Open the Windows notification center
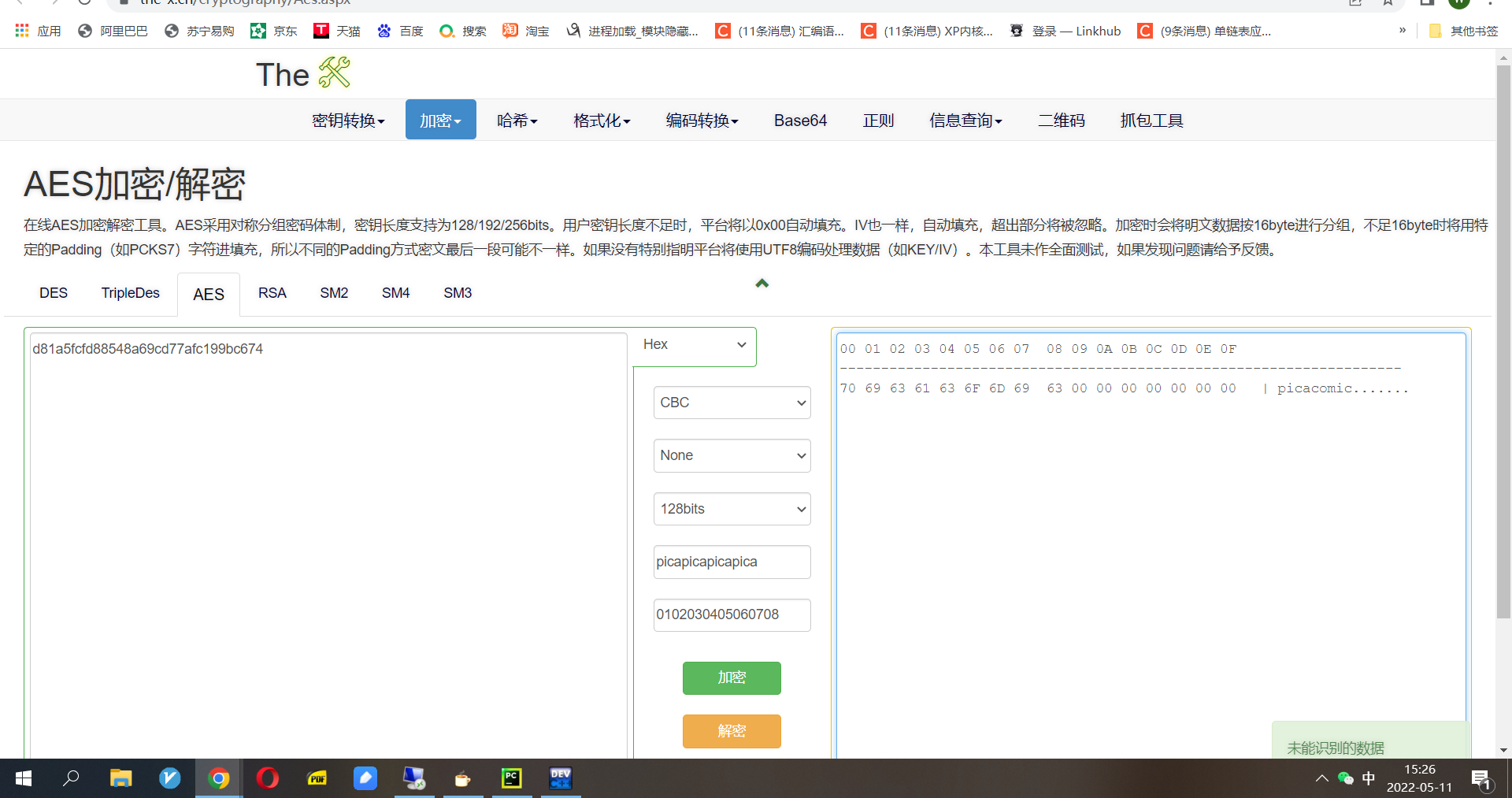 tap(1481, 779)
